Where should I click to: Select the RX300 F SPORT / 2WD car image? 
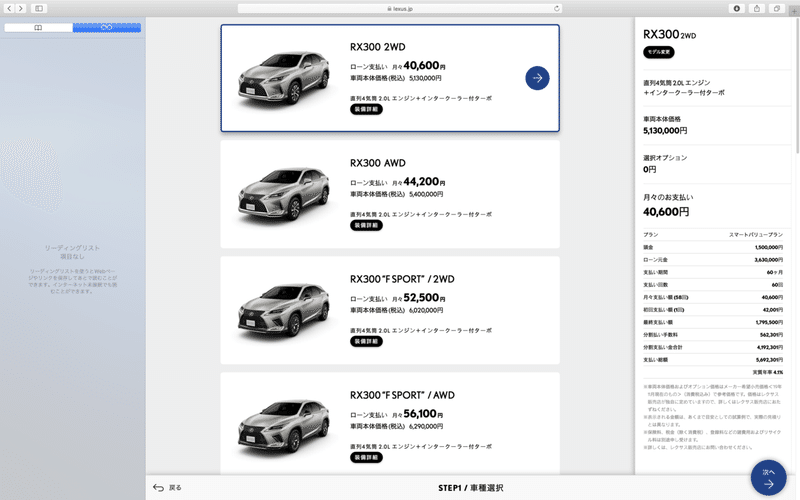(x=284, y=311)
